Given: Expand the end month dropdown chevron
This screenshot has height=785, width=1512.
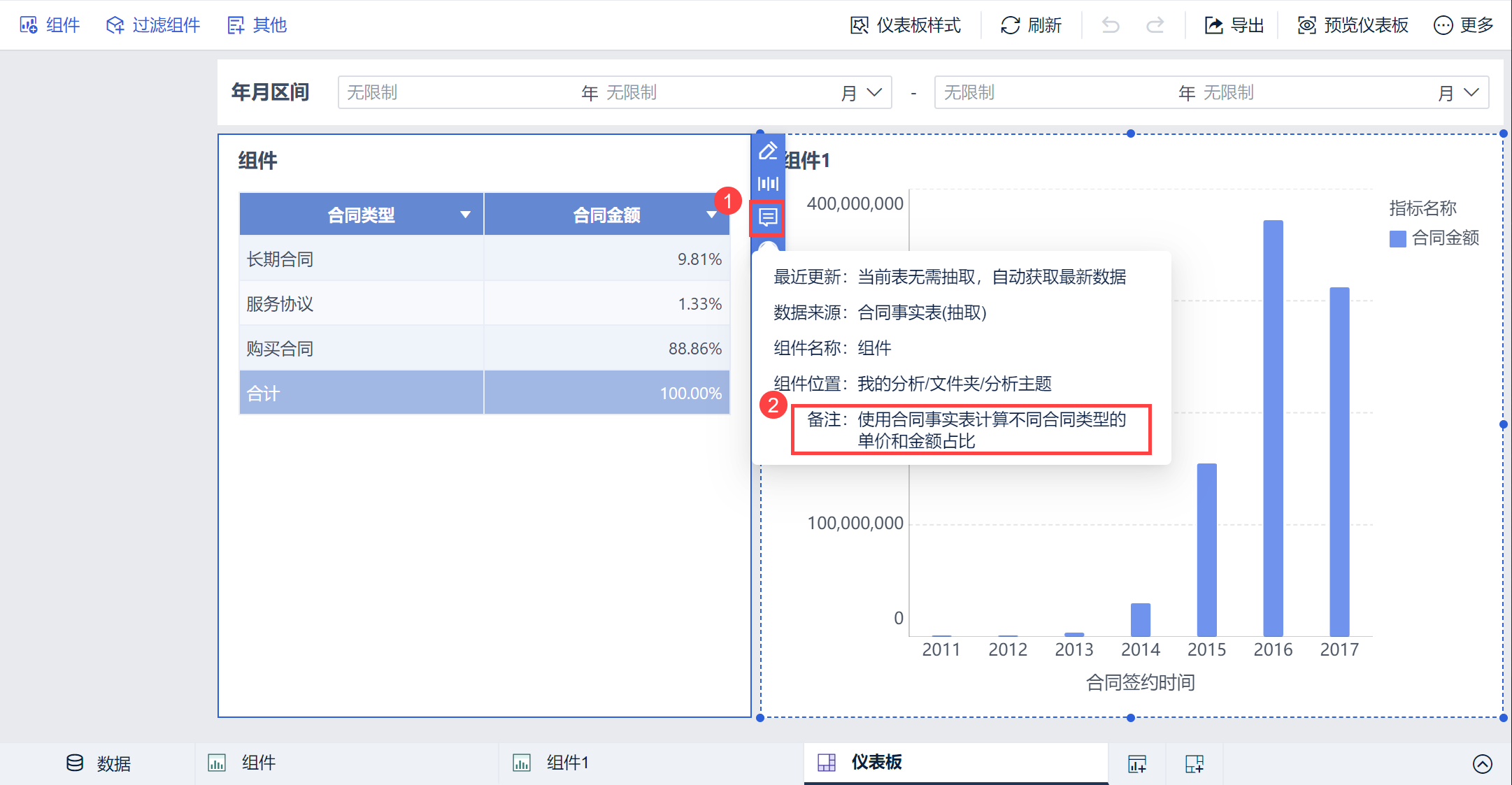Looking at the screenshot, I should click(1471, 92).
